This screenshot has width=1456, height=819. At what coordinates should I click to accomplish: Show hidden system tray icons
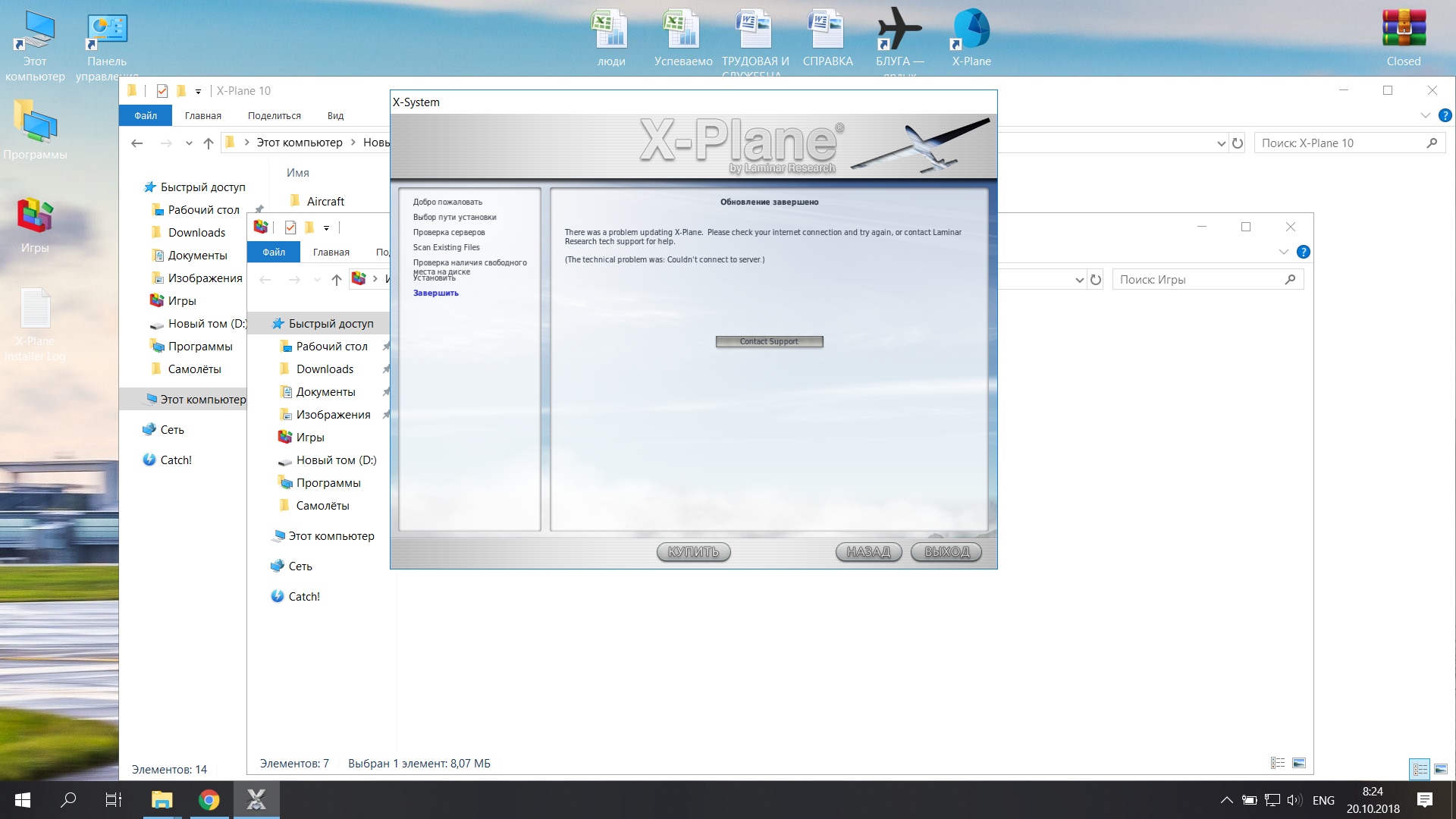pyautogui.click(x=1226, y=800)
